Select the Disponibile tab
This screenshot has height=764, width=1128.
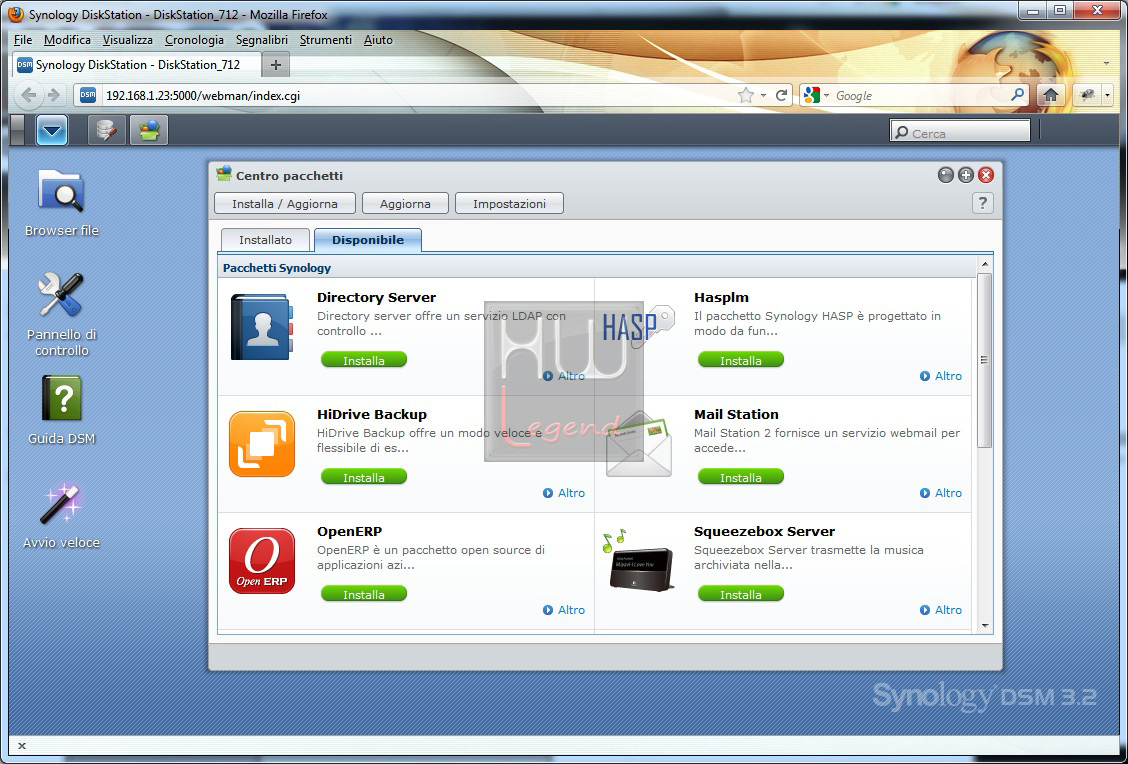click(x=368, y=240)
